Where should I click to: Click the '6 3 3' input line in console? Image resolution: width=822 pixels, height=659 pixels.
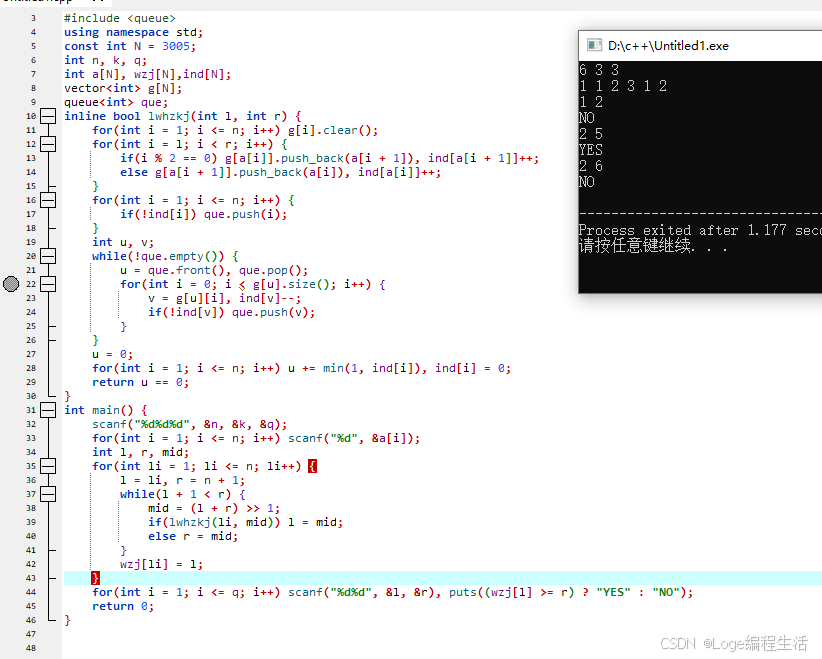coord(599,70)
